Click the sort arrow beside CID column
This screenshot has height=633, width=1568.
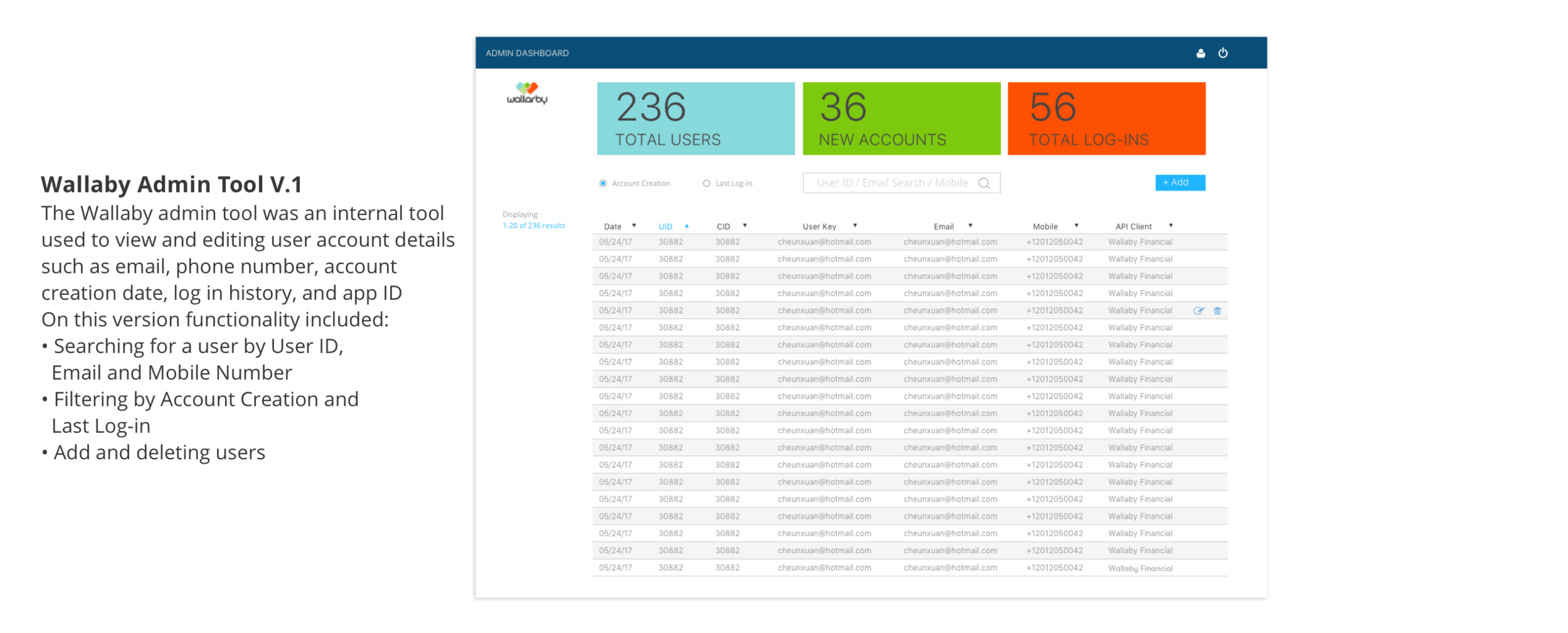click(744, 225)
